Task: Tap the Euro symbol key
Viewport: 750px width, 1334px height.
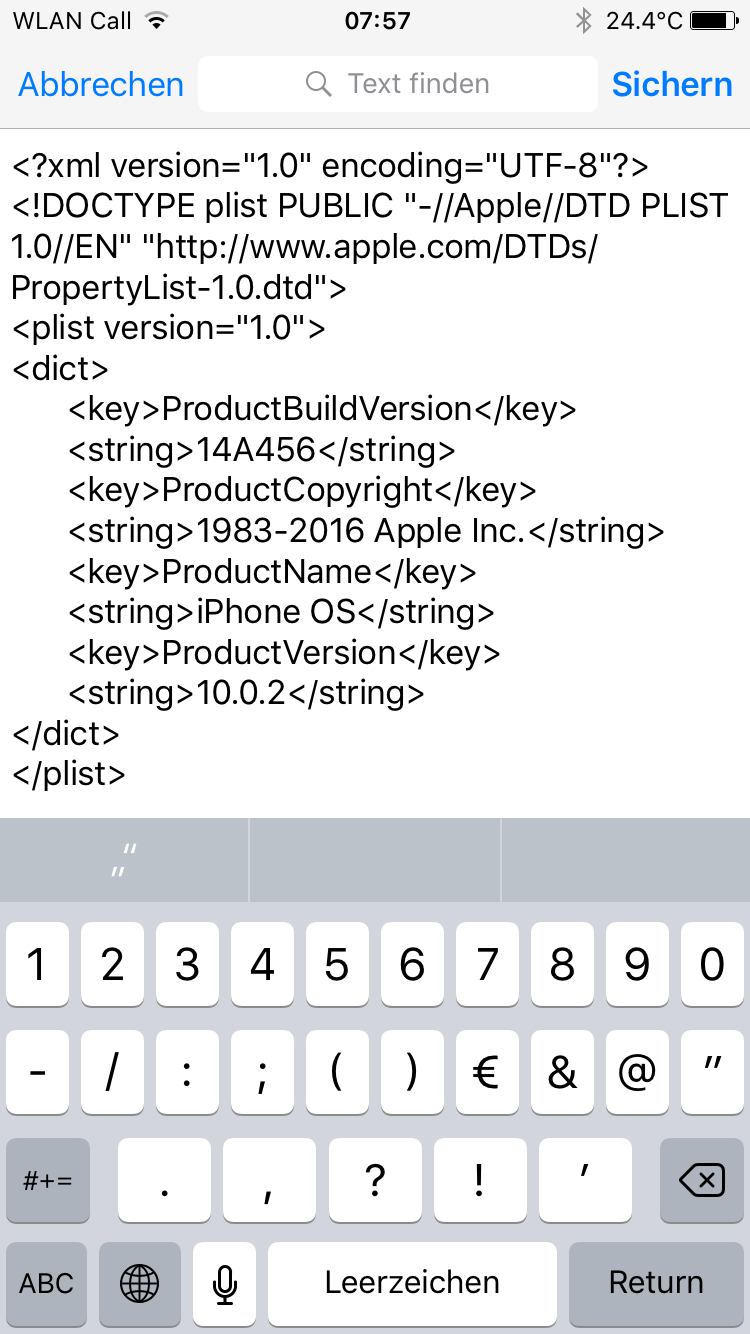Action: (x=487, y=1073)
